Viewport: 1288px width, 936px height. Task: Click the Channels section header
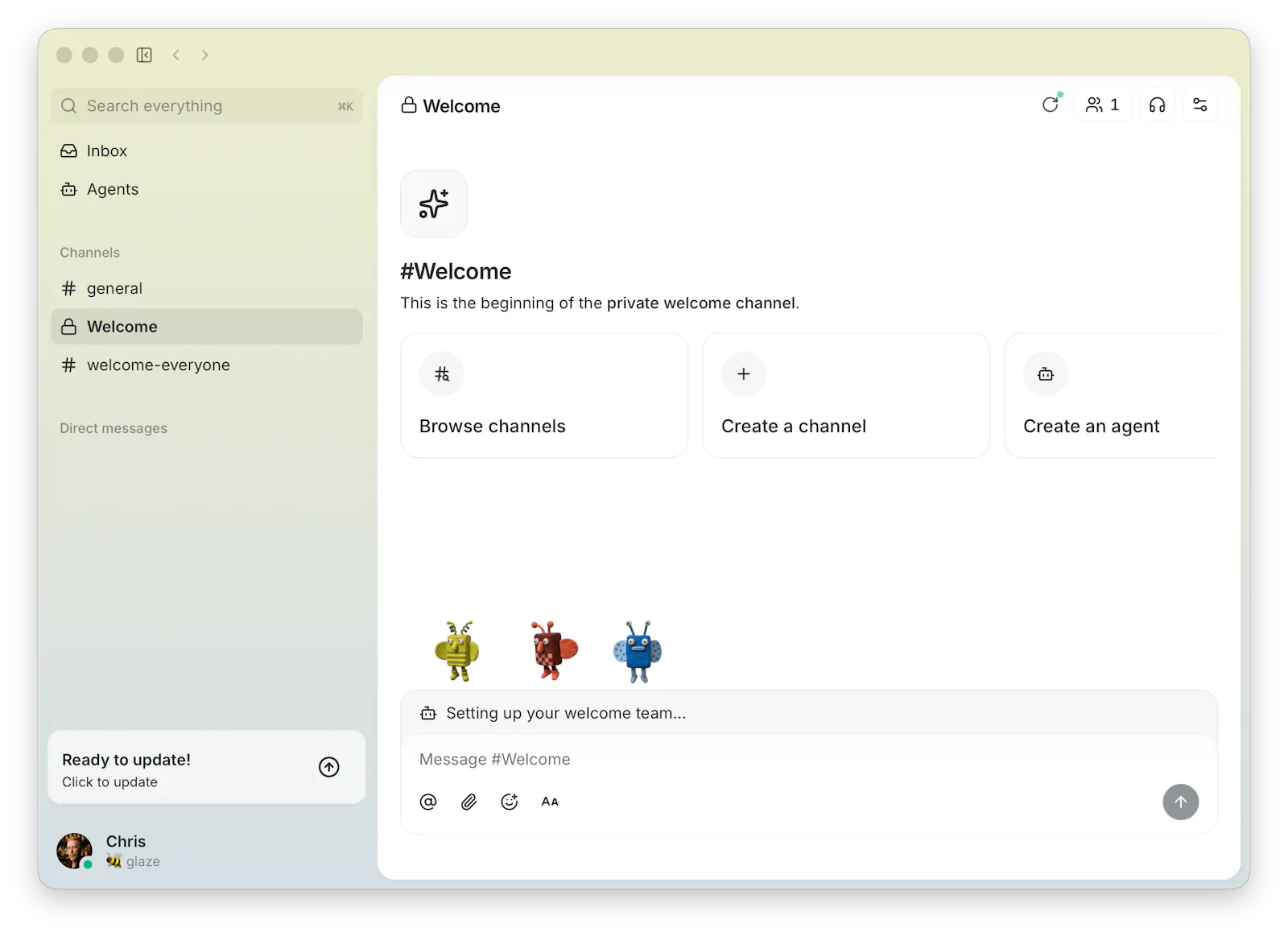coord(89,253)
